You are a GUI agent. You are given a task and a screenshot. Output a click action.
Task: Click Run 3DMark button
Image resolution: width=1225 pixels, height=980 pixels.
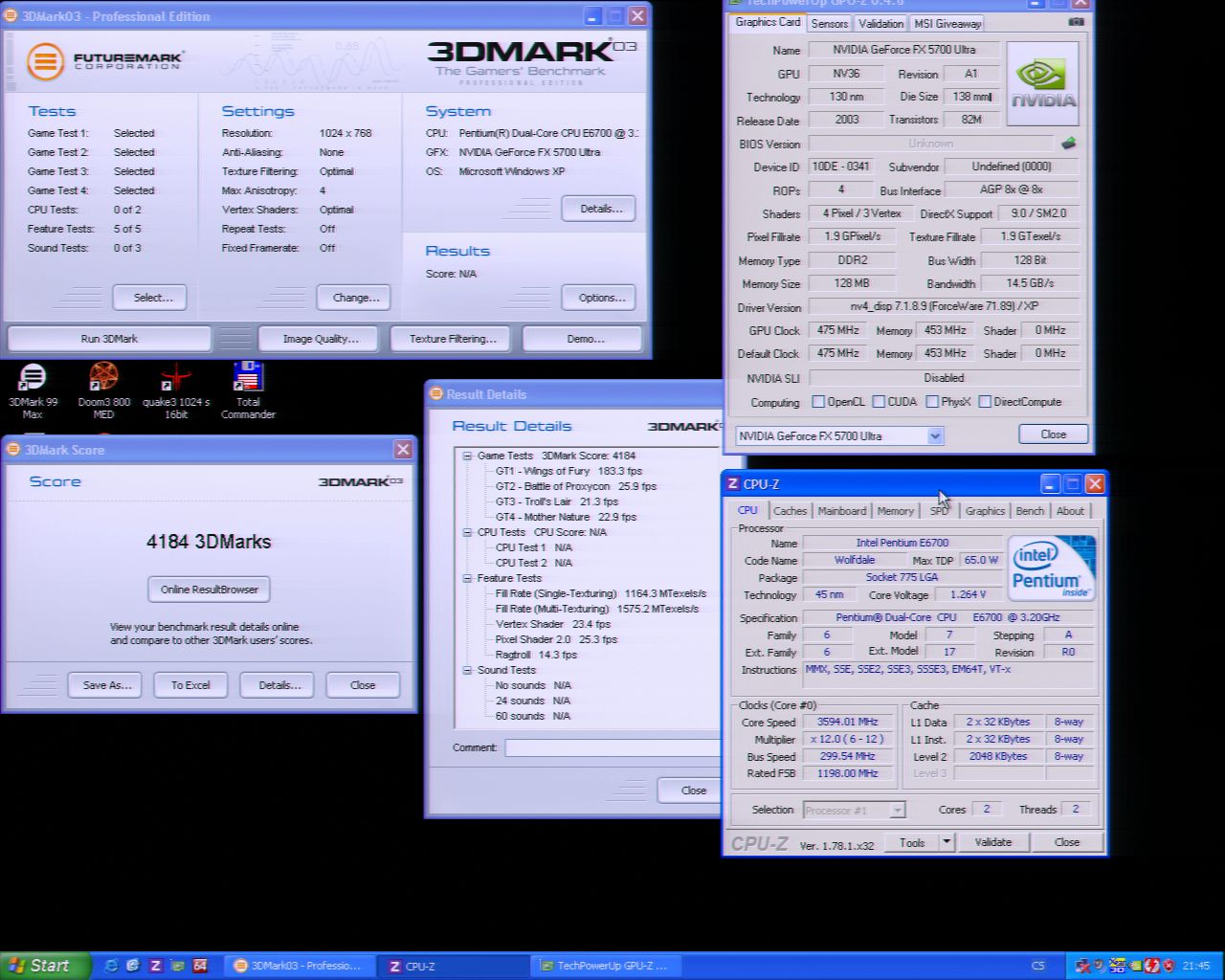click(x=109, y=339)
